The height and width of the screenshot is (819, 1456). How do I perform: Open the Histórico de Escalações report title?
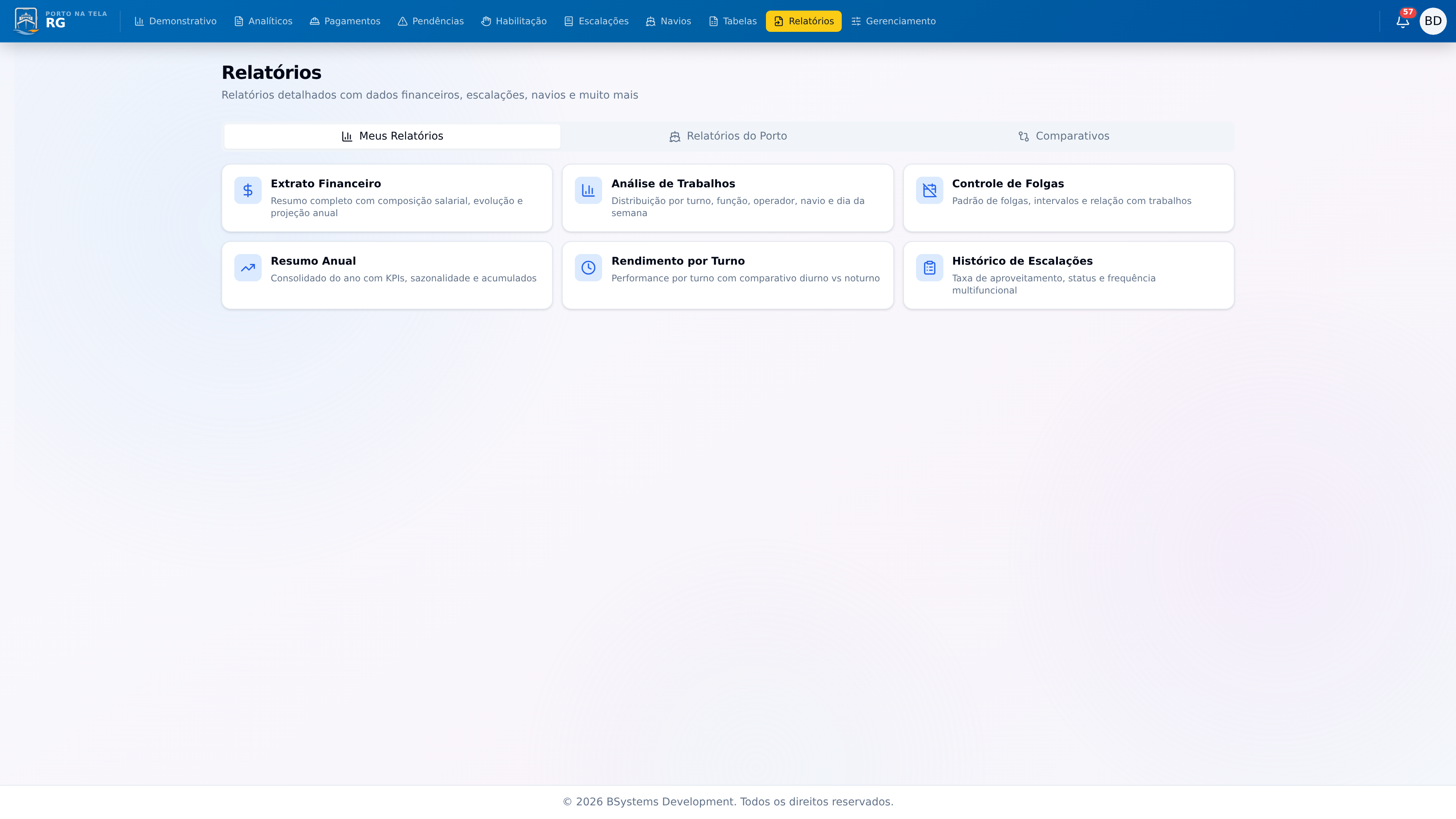click(1022, 261)
